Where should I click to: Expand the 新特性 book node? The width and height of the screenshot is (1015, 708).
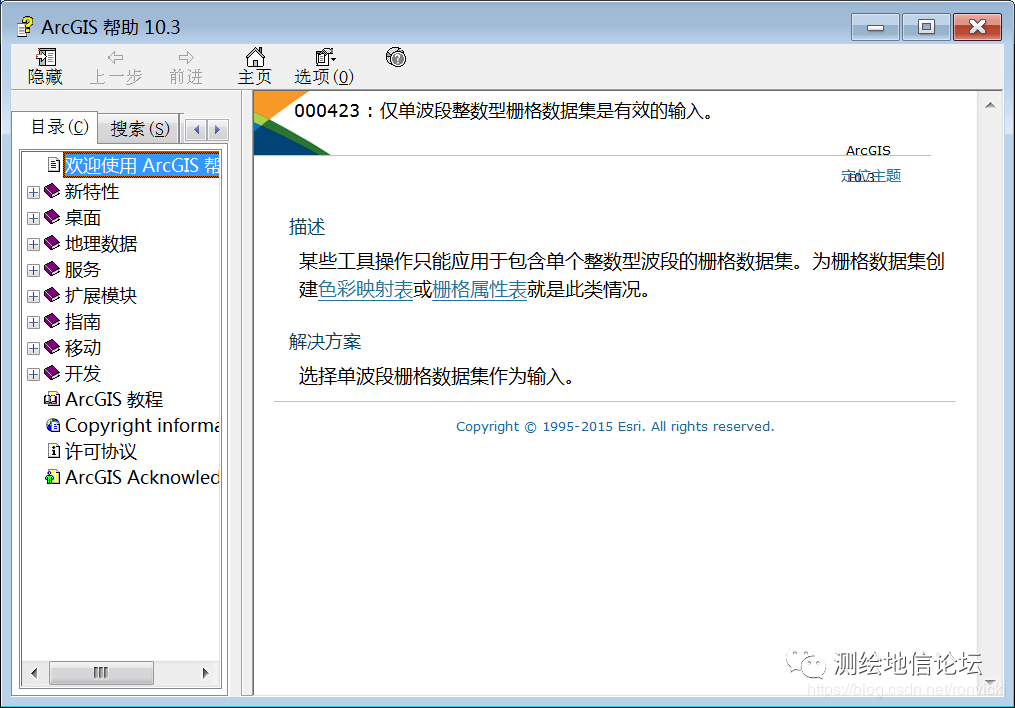click(33, 191)
